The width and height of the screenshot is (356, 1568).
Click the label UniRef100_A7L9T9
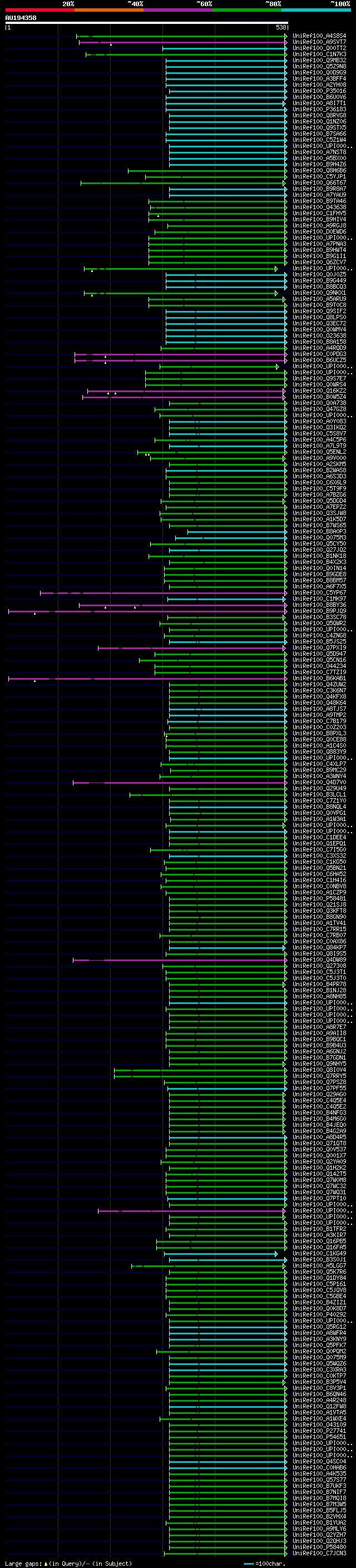(319, 446)
